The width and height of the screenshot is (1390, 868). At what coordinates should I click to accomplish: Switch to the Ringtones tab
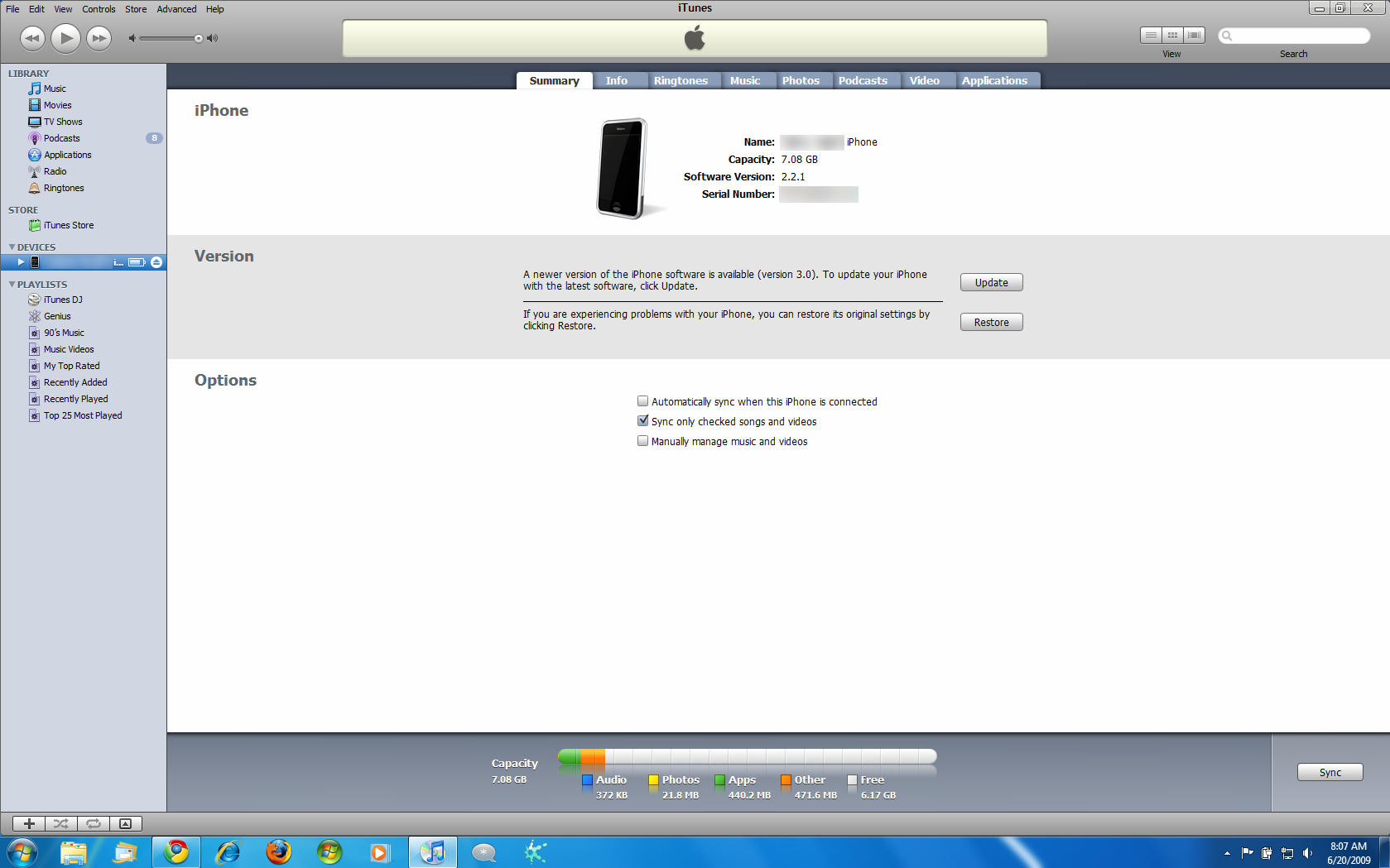[x=681, y=80]
